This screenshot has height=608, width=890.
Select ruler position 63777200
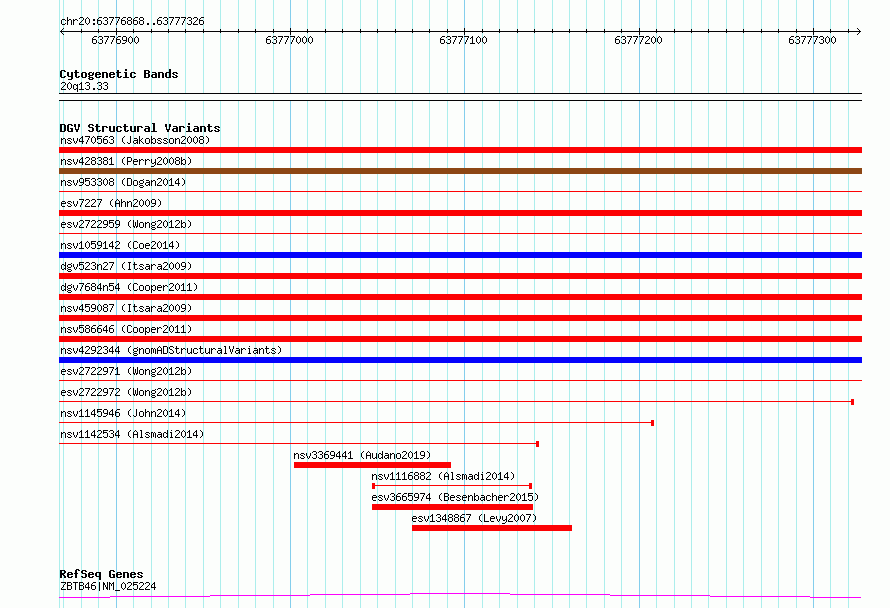point(638,40)
